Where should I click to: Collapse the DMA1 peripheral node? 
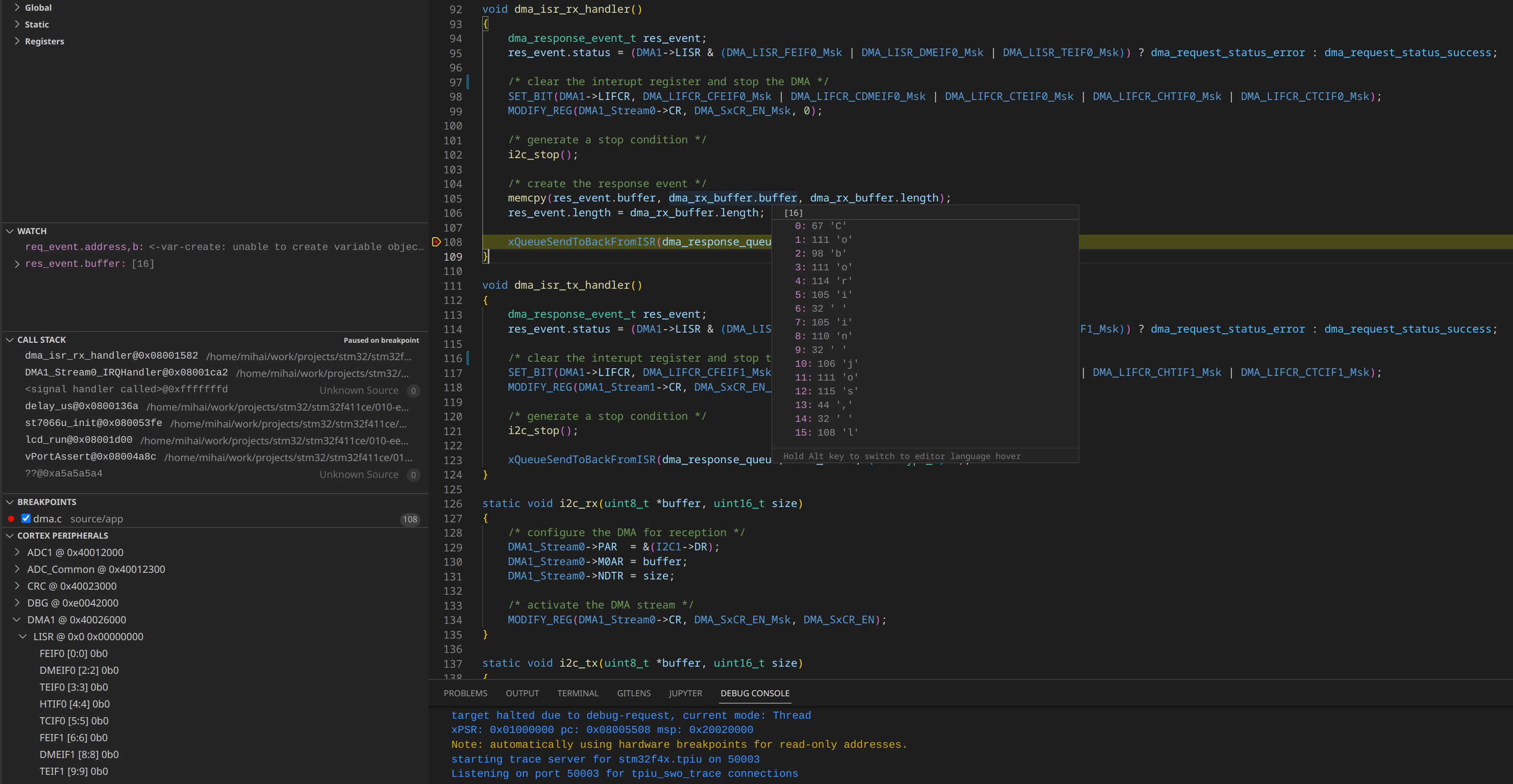tap(17, 620)
